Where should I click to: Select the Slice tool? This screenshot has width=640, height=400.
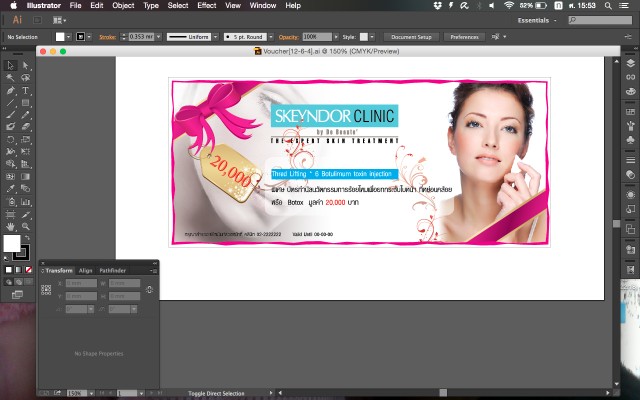pos(26,214)
